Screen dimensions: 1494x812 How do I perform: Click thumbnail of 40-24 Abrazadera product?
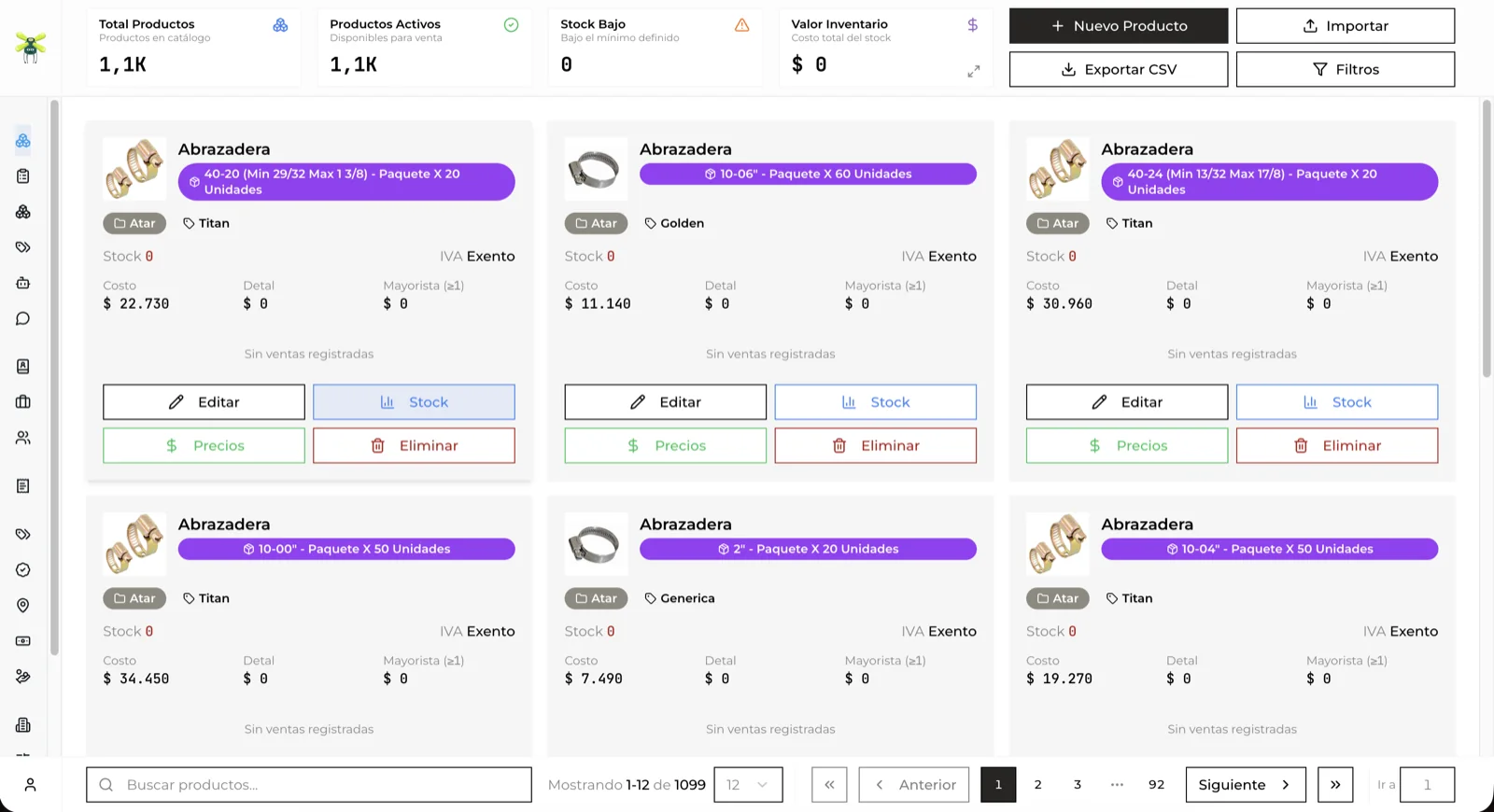[1058, 169]
